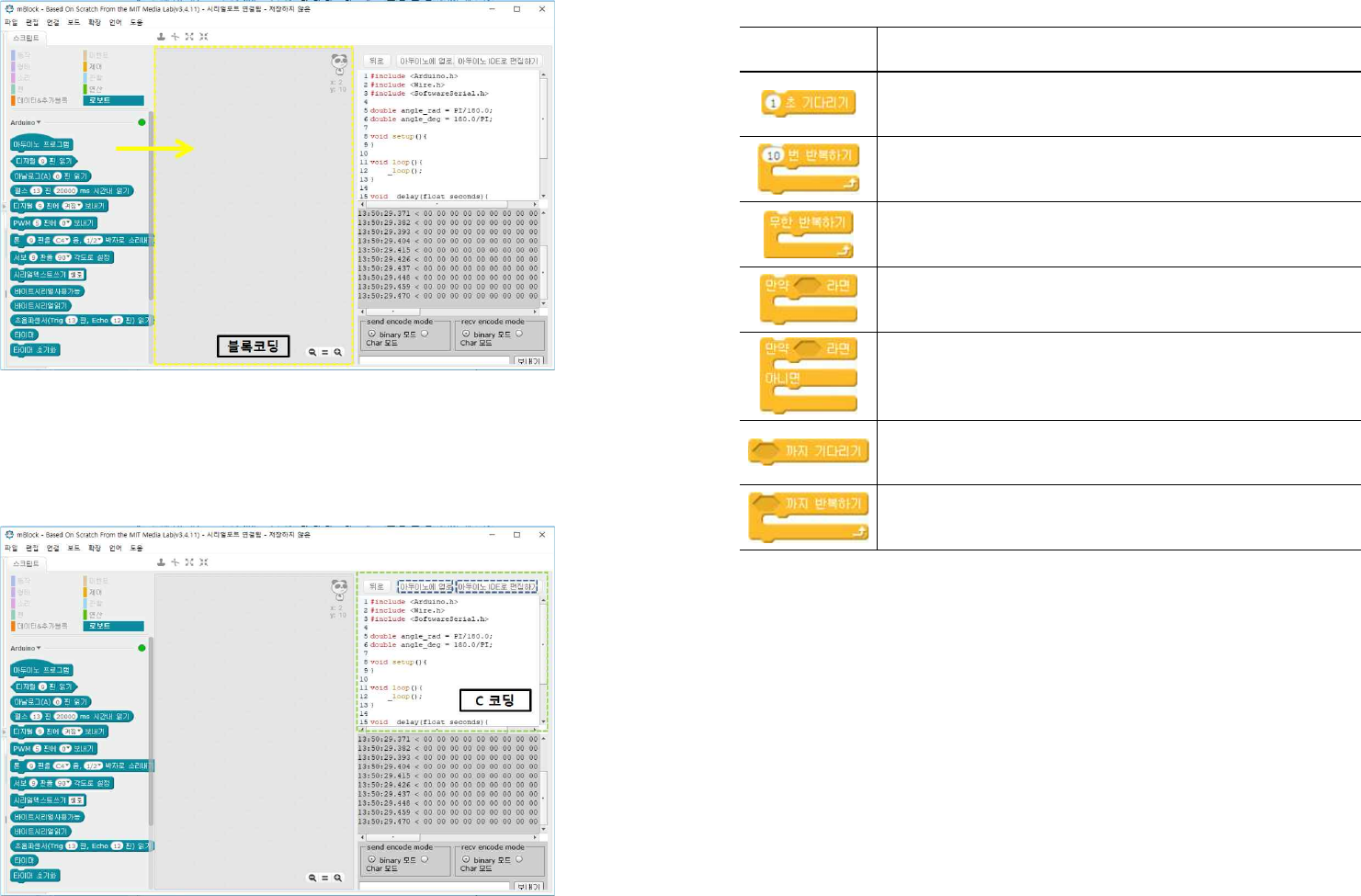Click the 아두이노 프로그램 block, upper mBlock window
Viewport: 1361px width, 896px height.
click(41, 143)
